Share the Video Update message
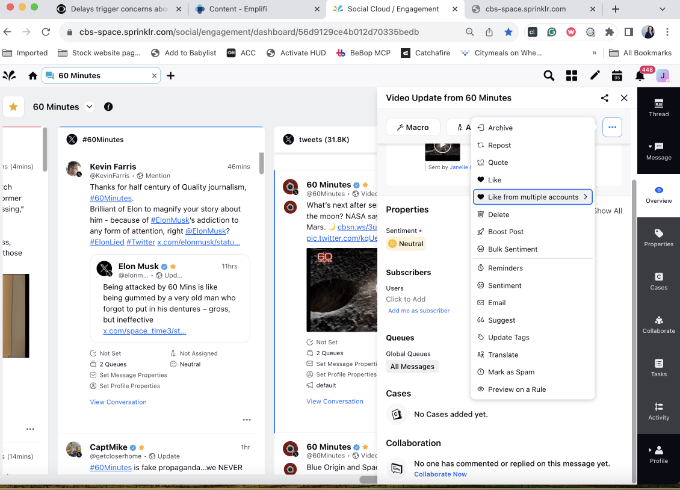The width and height of the screenshot is (680, 490). coord(605,98)
